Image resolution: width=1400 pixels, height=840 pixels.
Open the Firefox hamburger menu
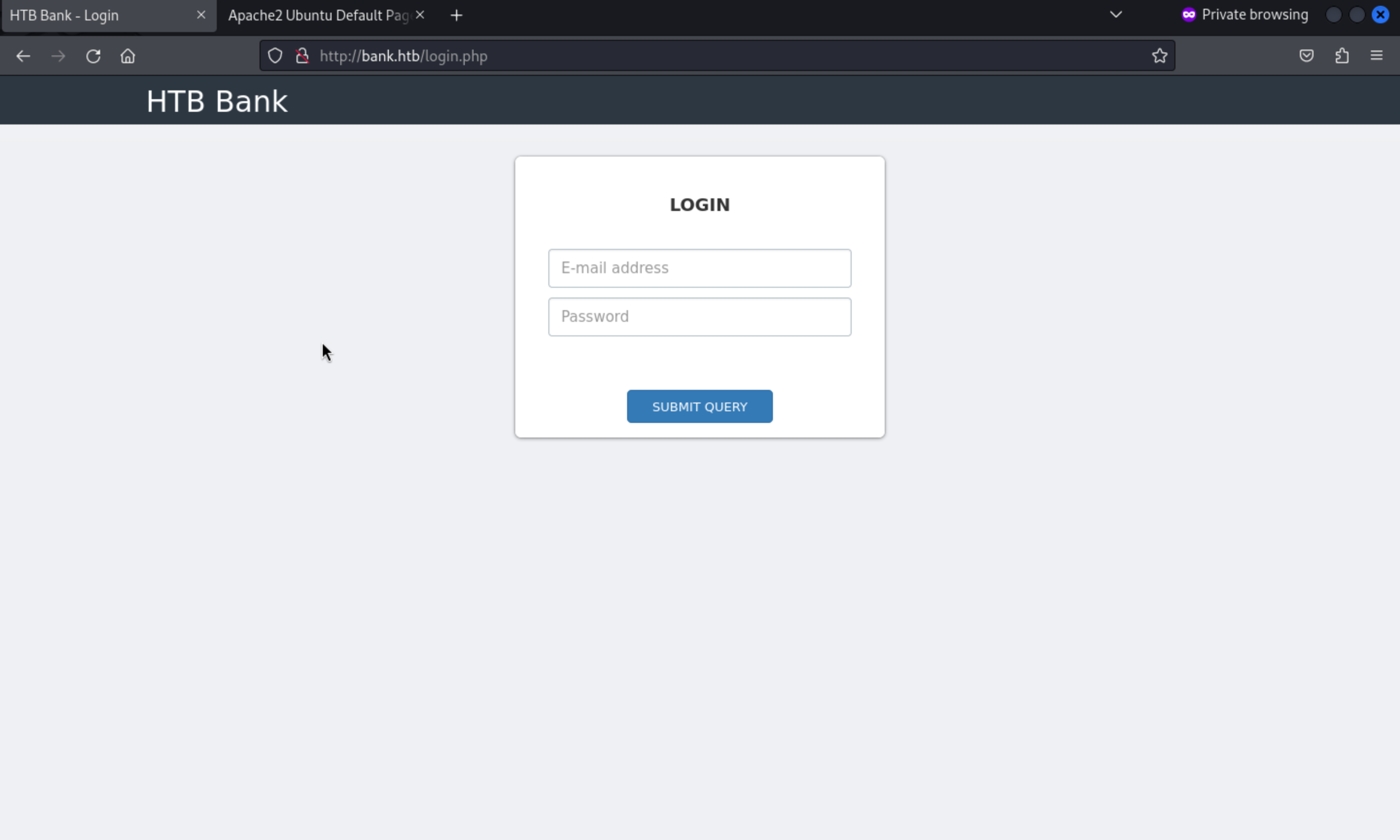click(x=1376, y=55)
